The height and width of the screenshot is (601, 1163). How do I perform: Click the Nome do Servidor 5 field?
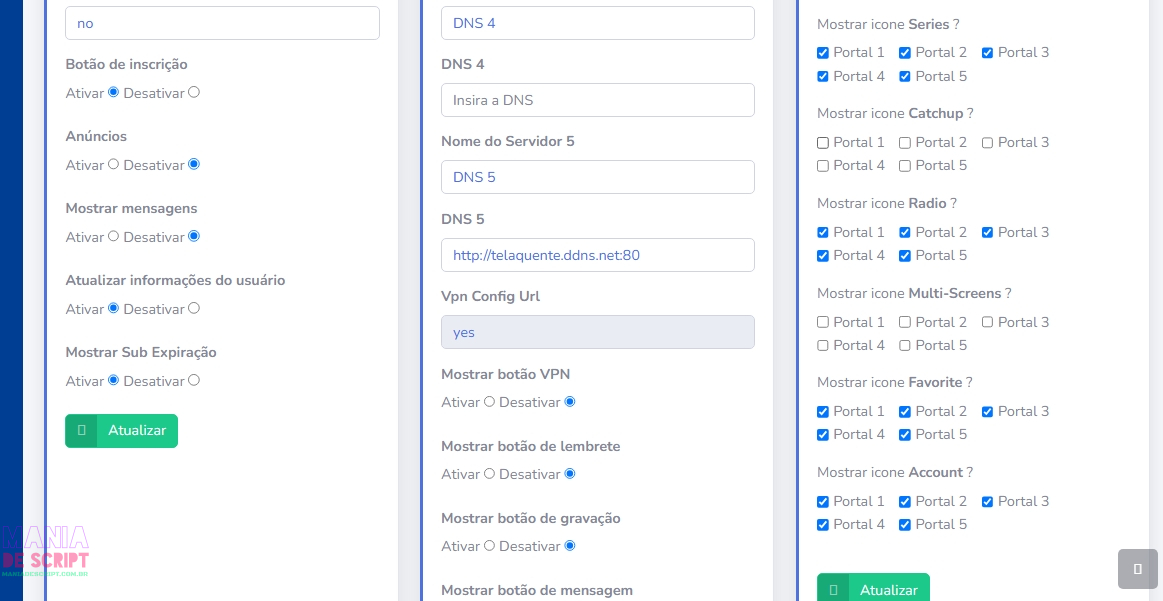click(598, 177)
